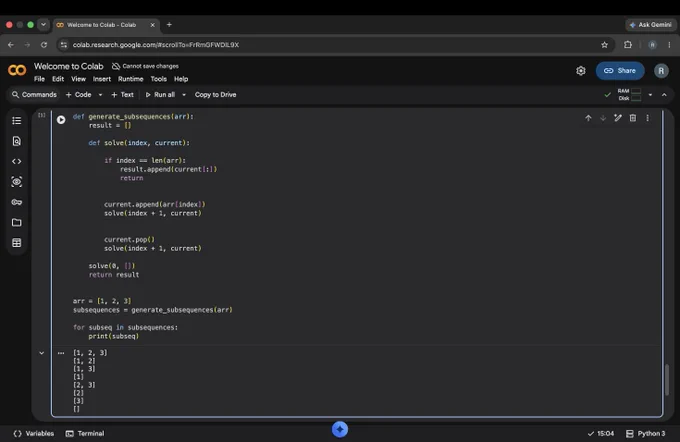The width and height of the screenshot is (680, 442).
Task: Open the Help menu
Action: pos(181,79)
